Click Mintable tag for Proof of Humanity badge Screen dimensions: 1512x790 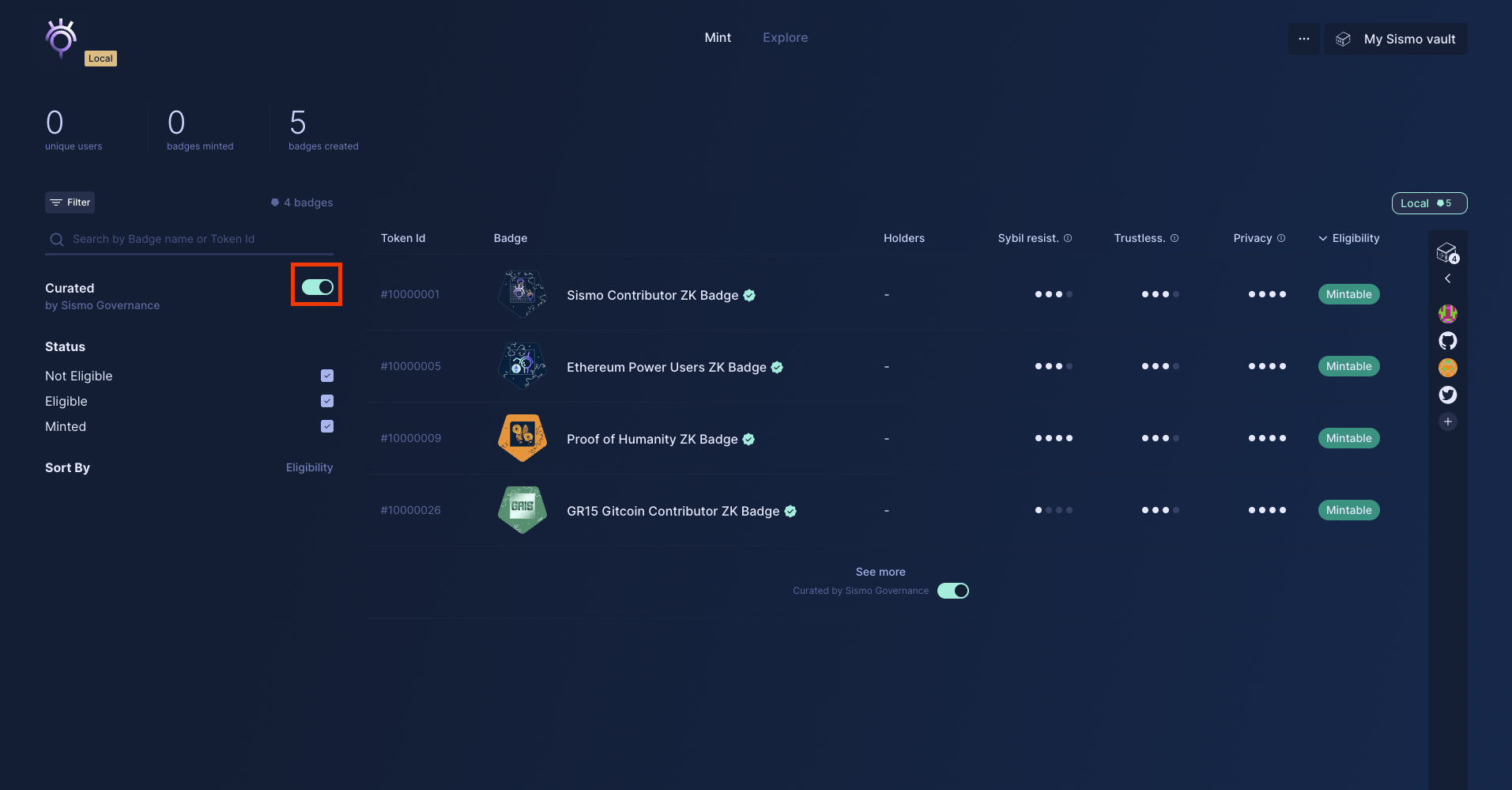click(1348, 438)
